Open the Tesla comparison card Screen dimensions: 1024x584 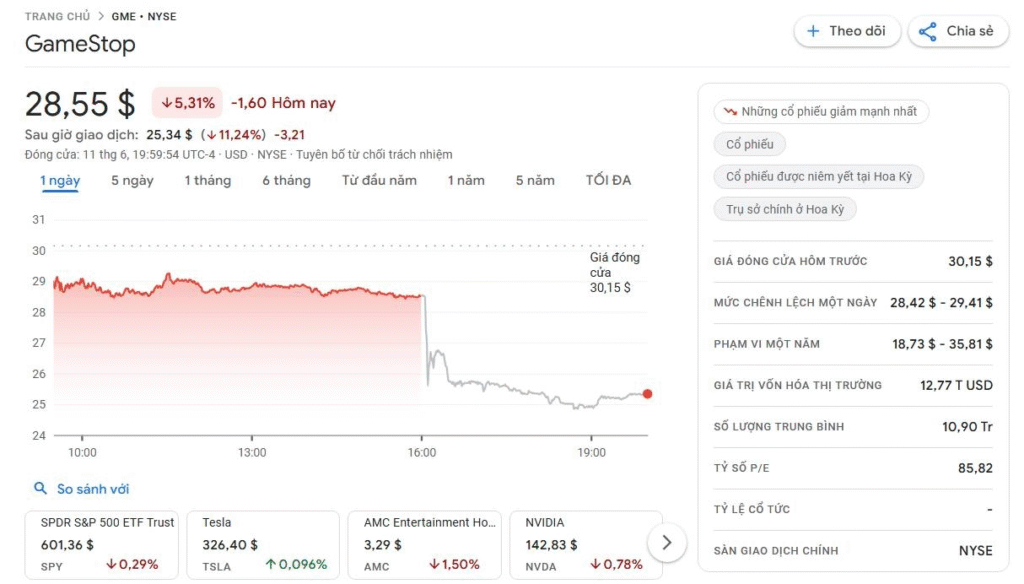[263, 545]
